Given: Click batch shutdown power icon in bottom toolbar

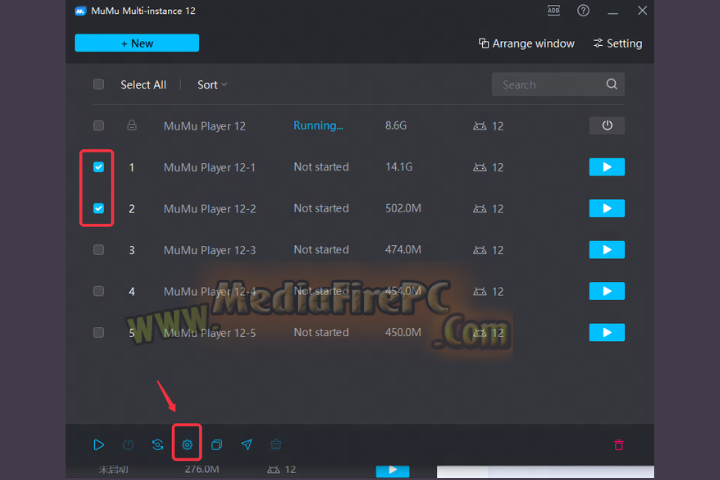Looking at the screenshot, I should pos(128,445).
